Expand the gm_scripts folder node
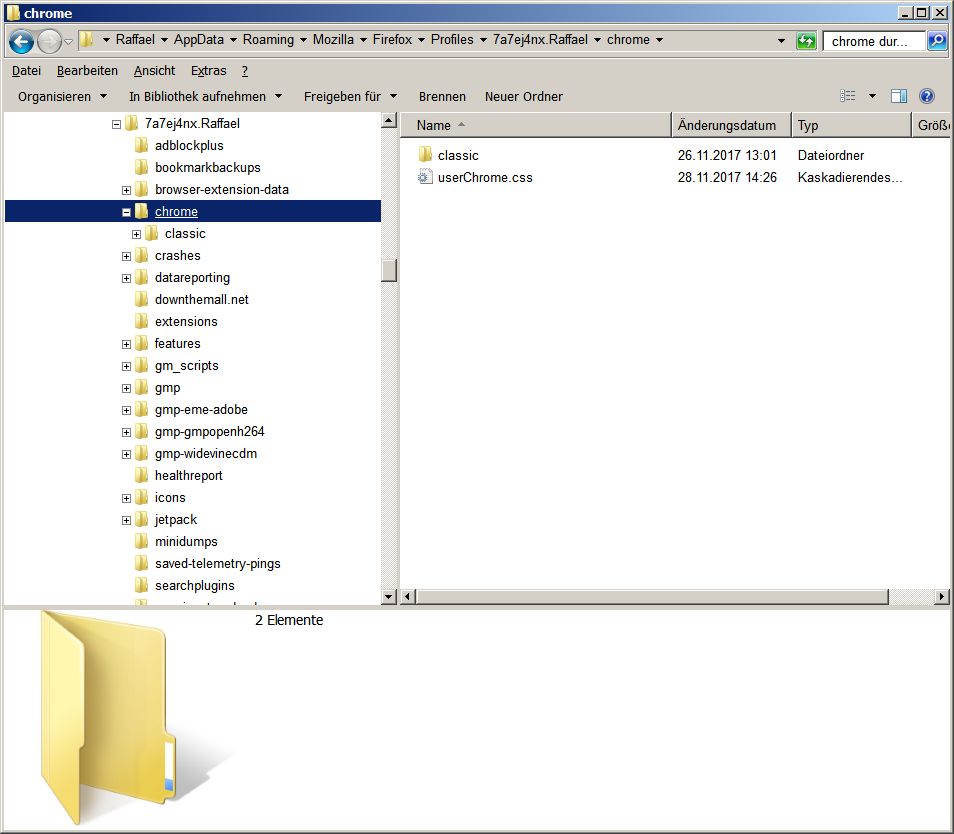Viewport: 954px width, 834px height. pyautogui.click(x=126, y=366)
